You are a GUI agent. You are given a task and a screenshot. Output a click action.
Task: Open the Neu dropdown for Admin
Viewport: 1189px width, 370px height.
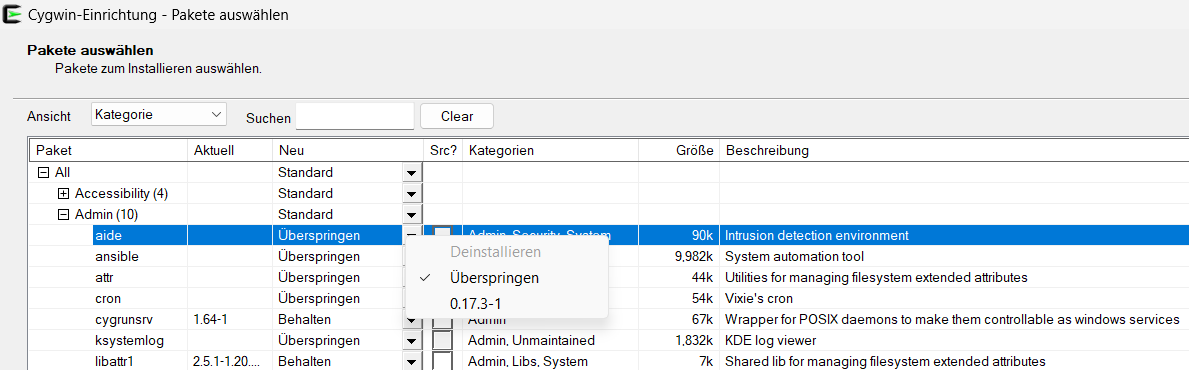(x=412, y=215)
